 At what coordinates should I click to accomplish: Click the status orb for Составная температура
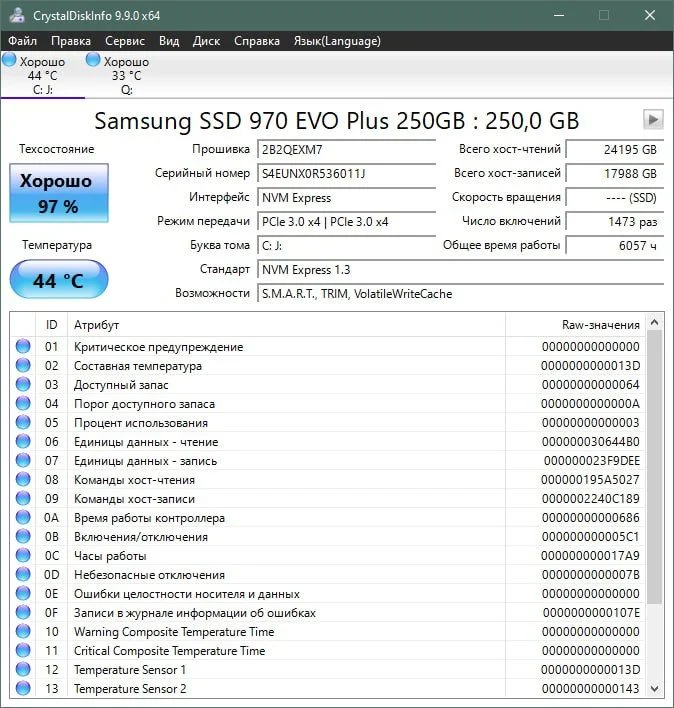[23, 365]
